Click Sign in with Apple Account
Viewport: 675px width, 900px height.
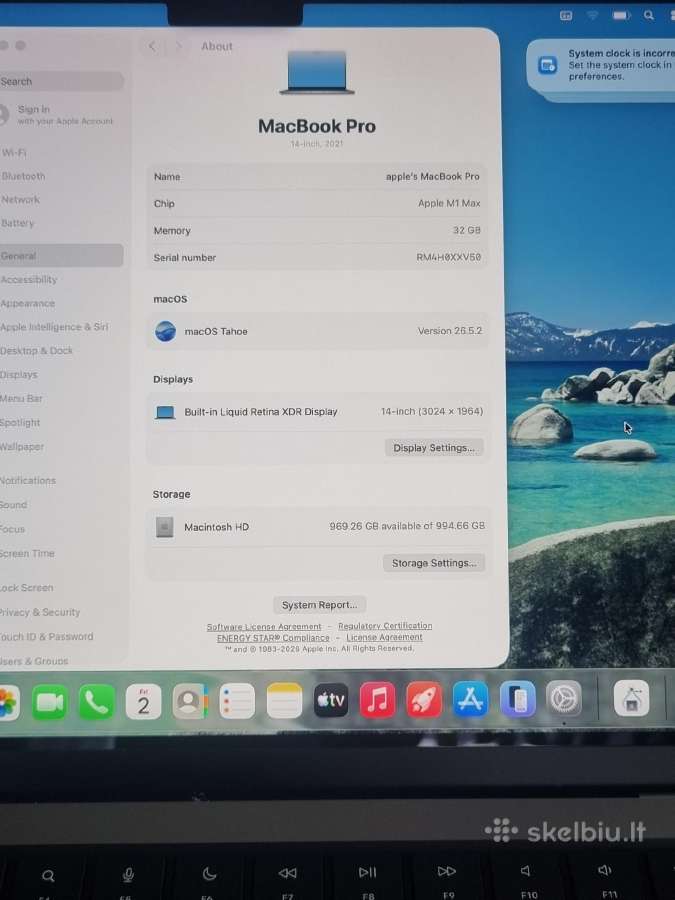point(57,115)
